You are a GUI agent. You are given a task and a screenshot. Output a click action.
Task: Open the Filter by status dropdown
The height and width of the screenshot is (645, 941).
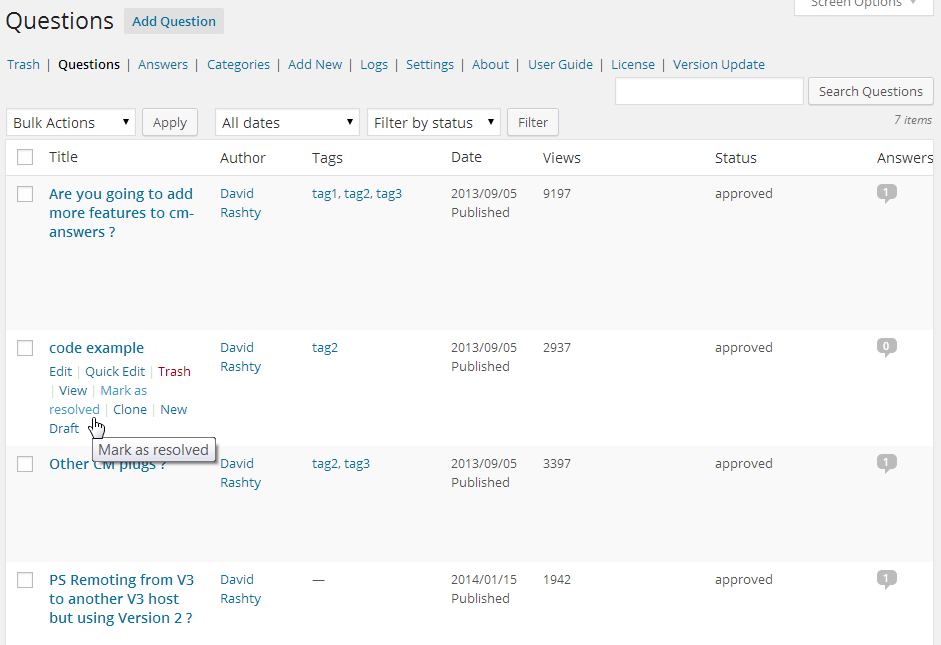[x=433, y=123]
